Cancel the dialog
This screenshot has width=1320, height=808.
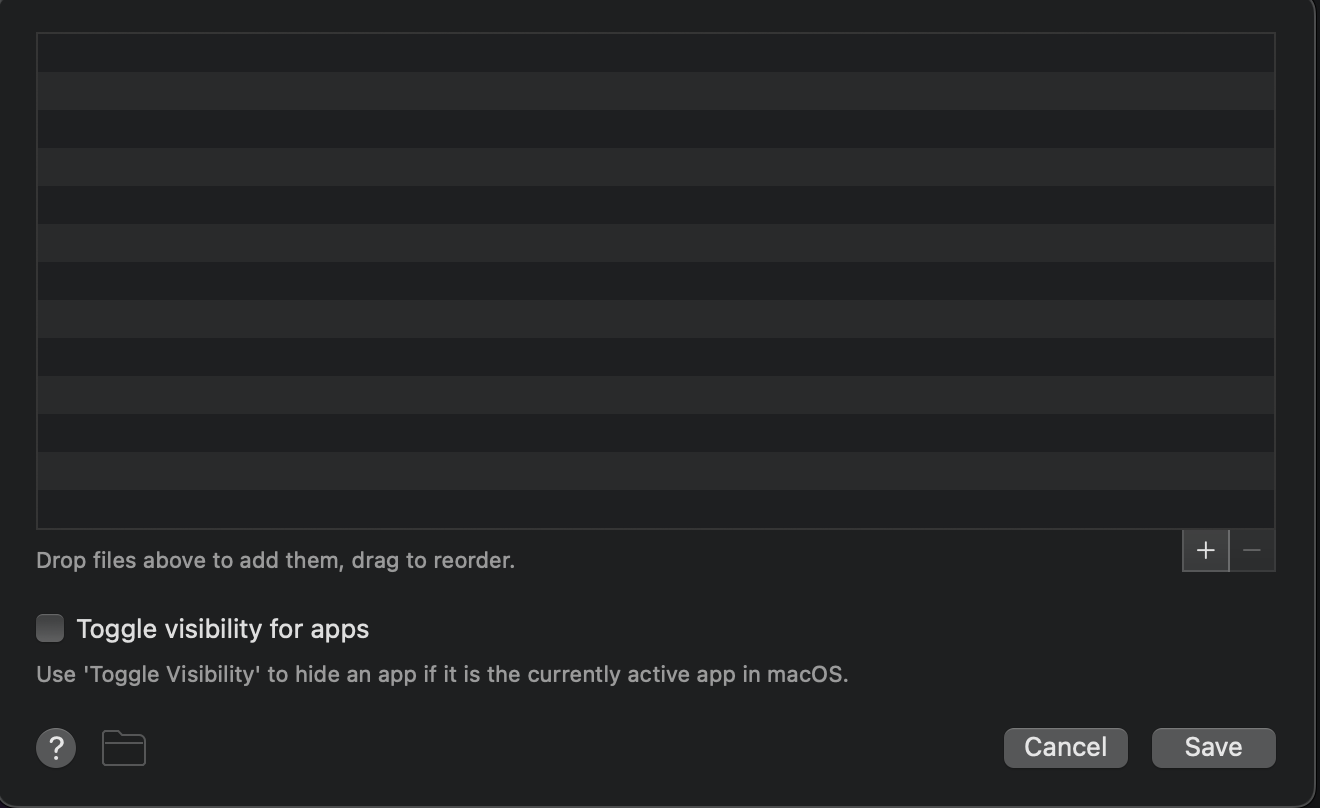click(x=1066, y=748)
